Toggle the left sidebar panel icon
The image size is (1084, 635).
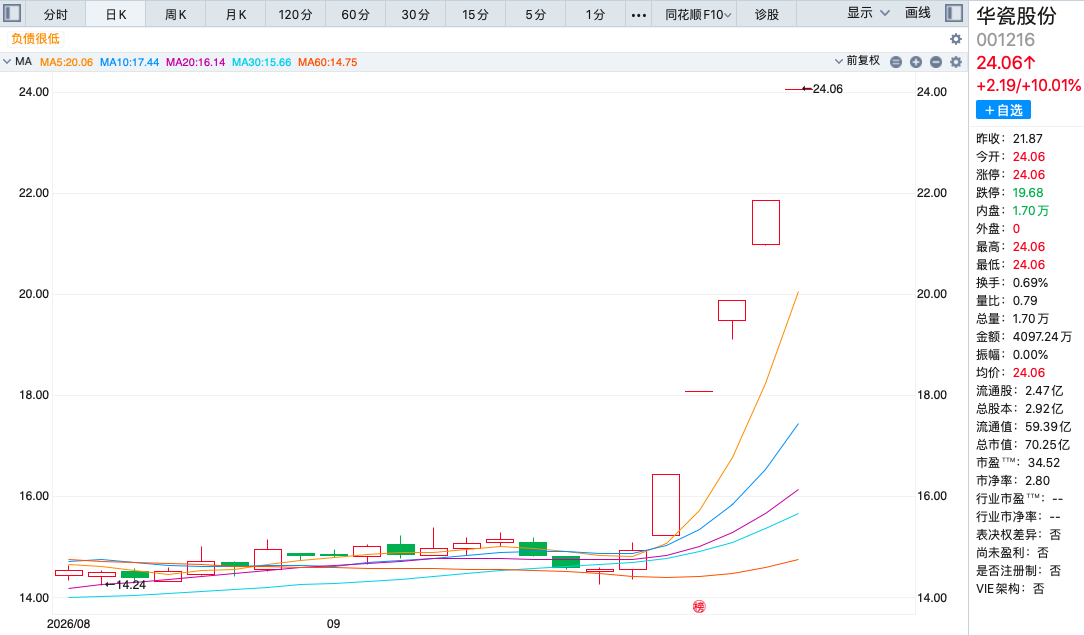point(12,13)
